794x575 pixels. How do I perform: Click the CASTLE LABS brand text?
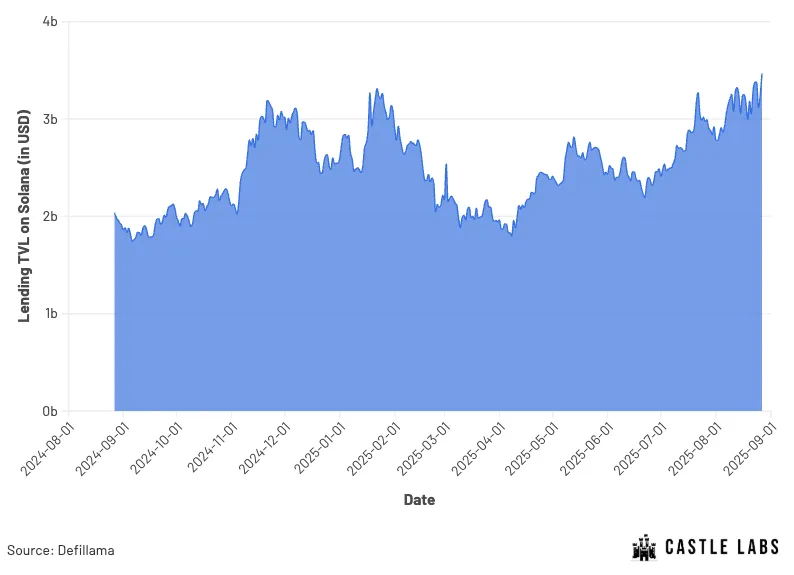click(722, 547)
